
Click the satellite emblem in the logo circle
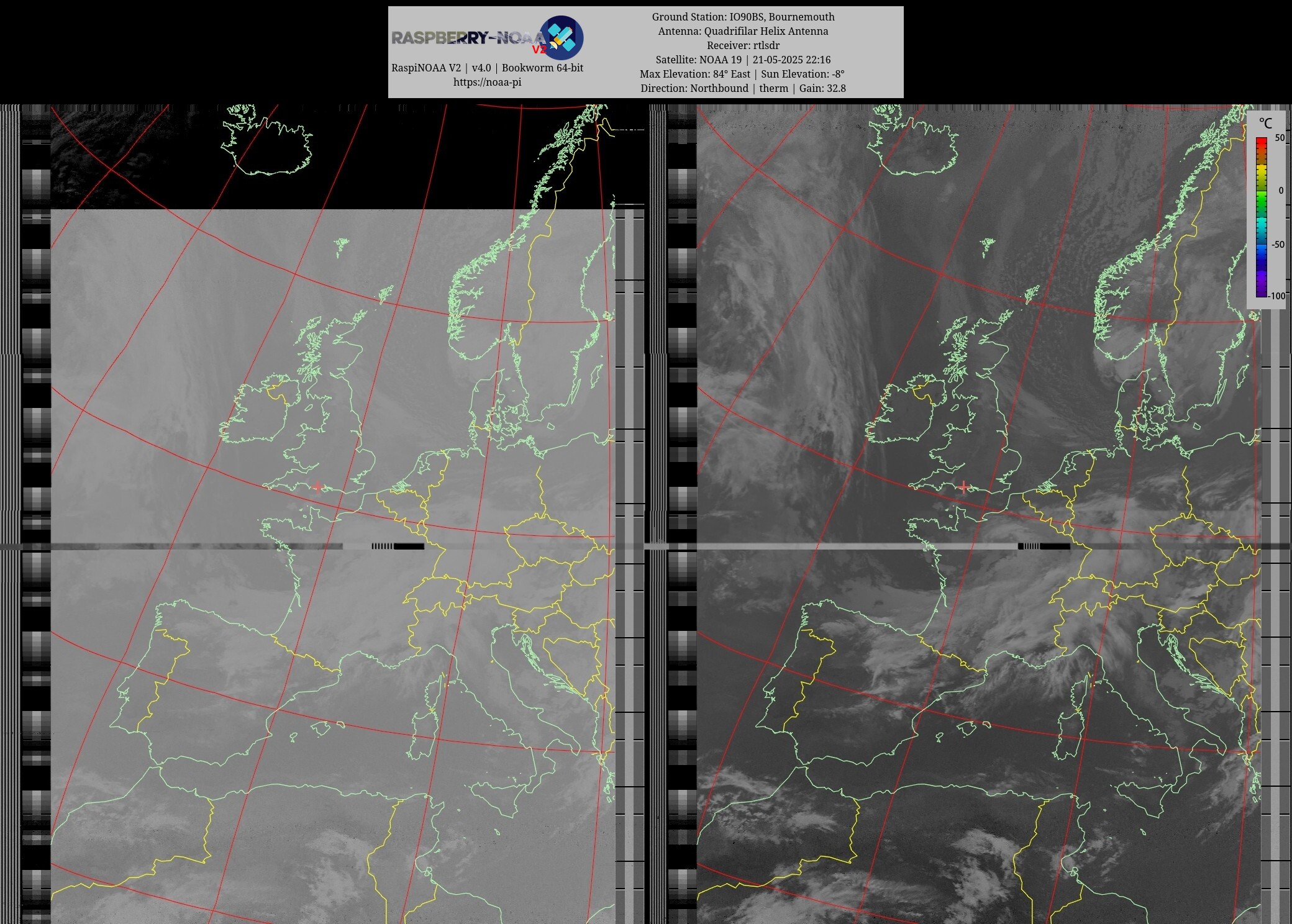click(561, 37)
